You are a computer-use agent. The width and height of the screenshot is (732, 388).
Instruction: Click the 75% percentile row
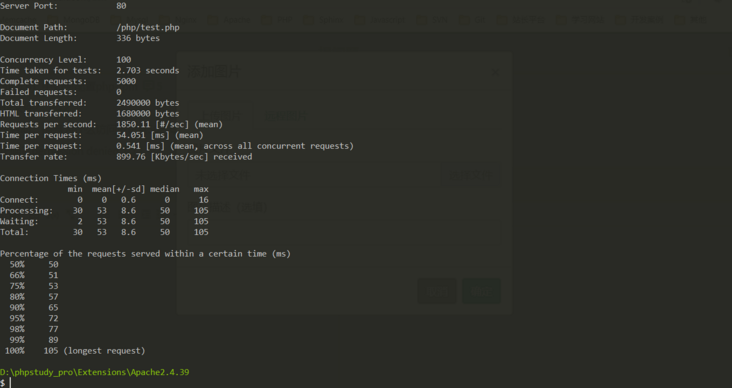click(34, 286)
